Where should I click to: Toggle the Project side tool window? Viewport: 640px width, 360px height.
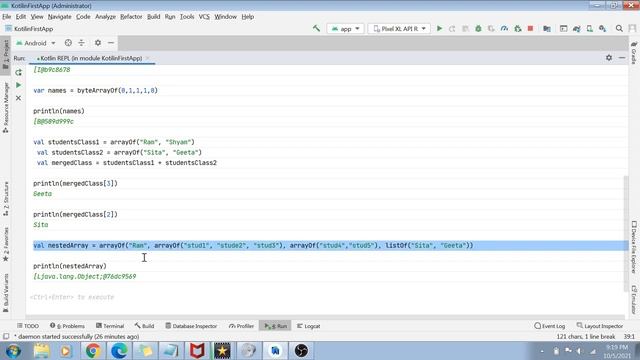6,55
